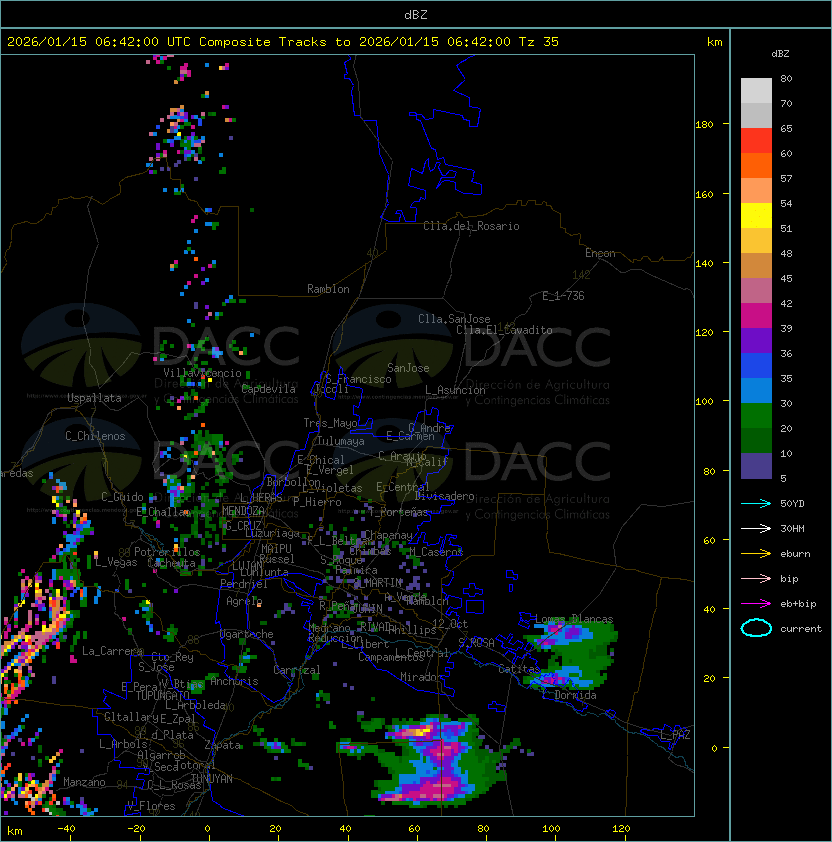Click the 'current' legend label
The height and width of the screenshot is (842, 832).
801,628
